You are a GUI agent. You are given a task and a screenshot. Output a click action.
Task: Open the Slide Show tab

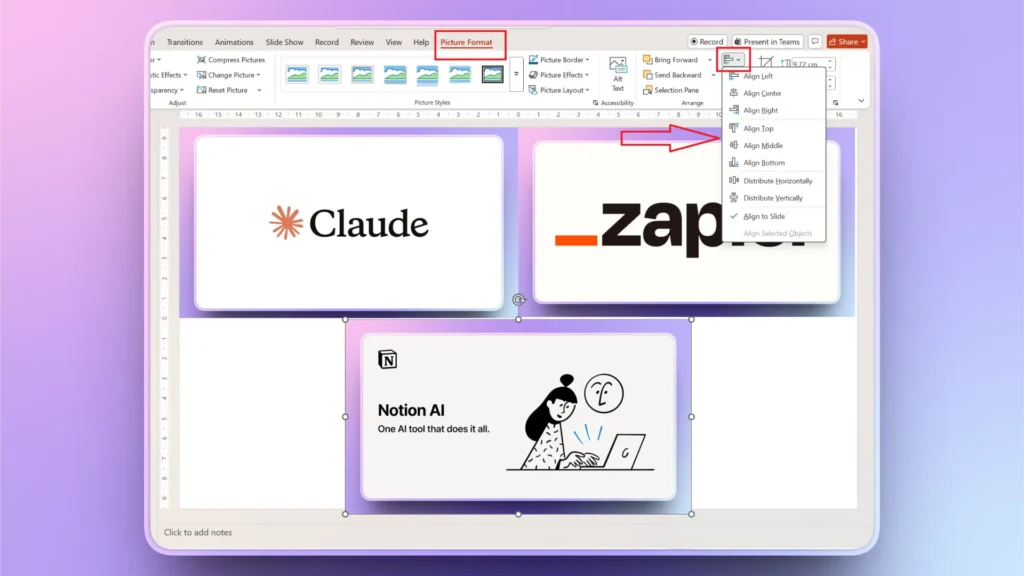pyautogui.click(x=284, y=42)
